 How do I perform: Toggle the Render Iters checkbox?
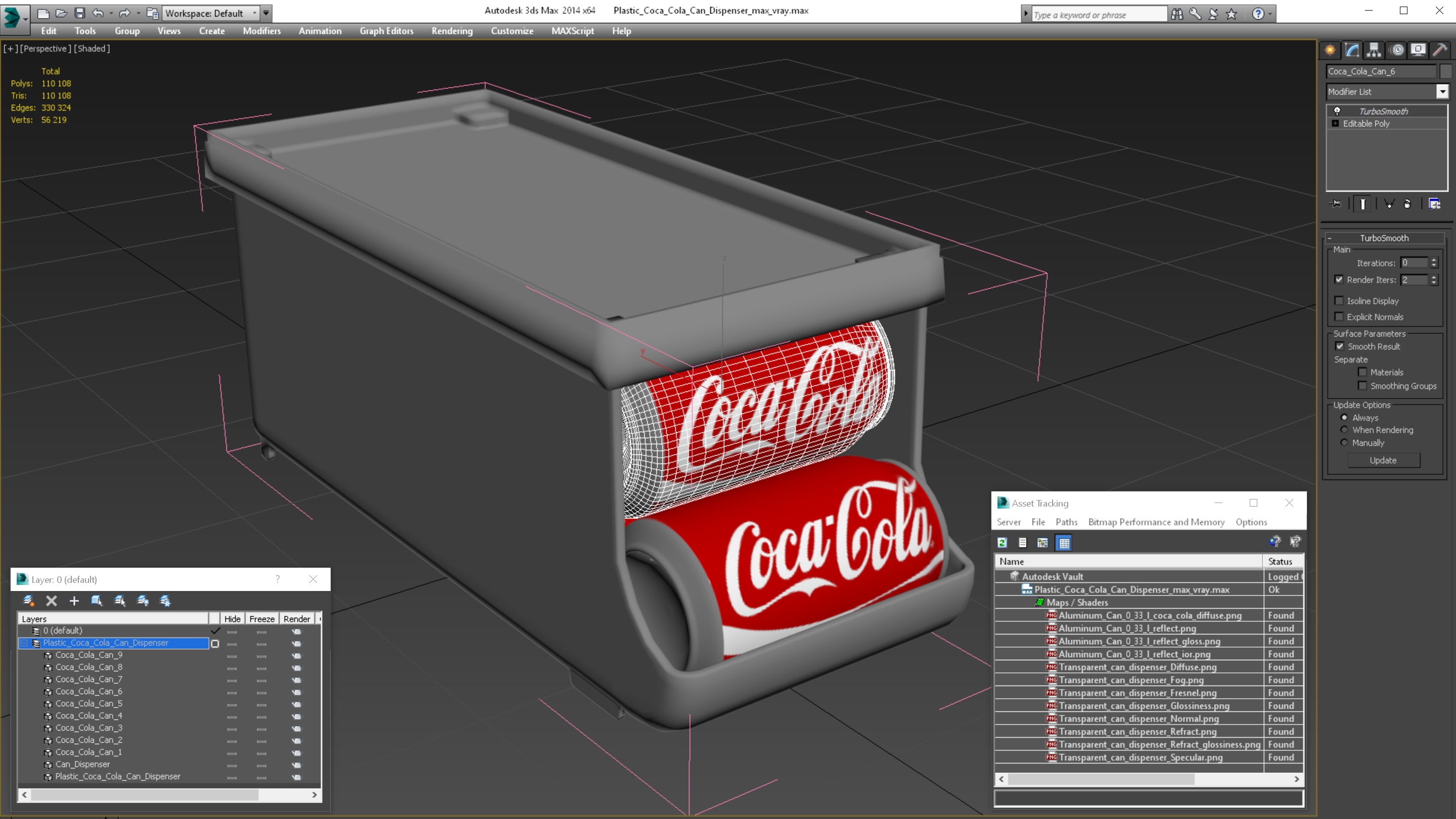click(1339, 279)
